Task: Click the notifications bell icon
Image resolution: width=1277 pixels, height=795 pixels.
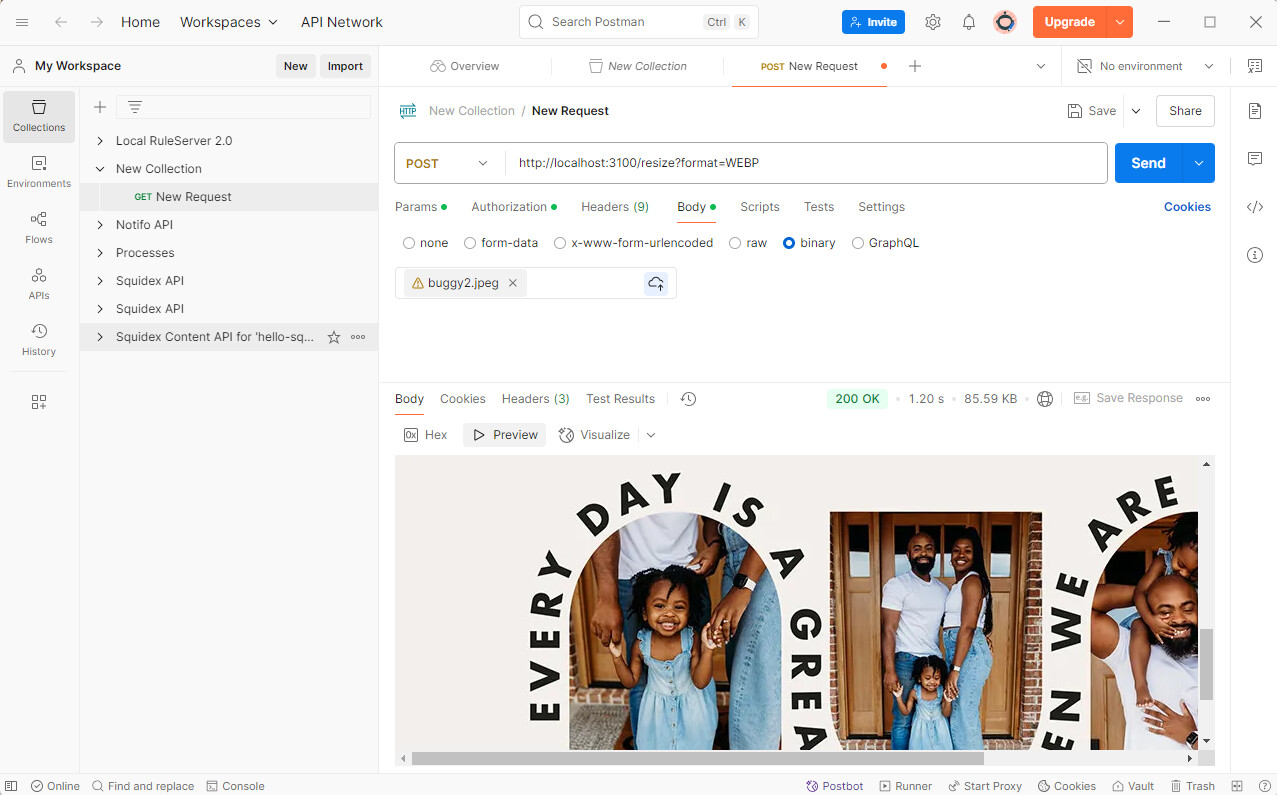Action: point(968,22)
